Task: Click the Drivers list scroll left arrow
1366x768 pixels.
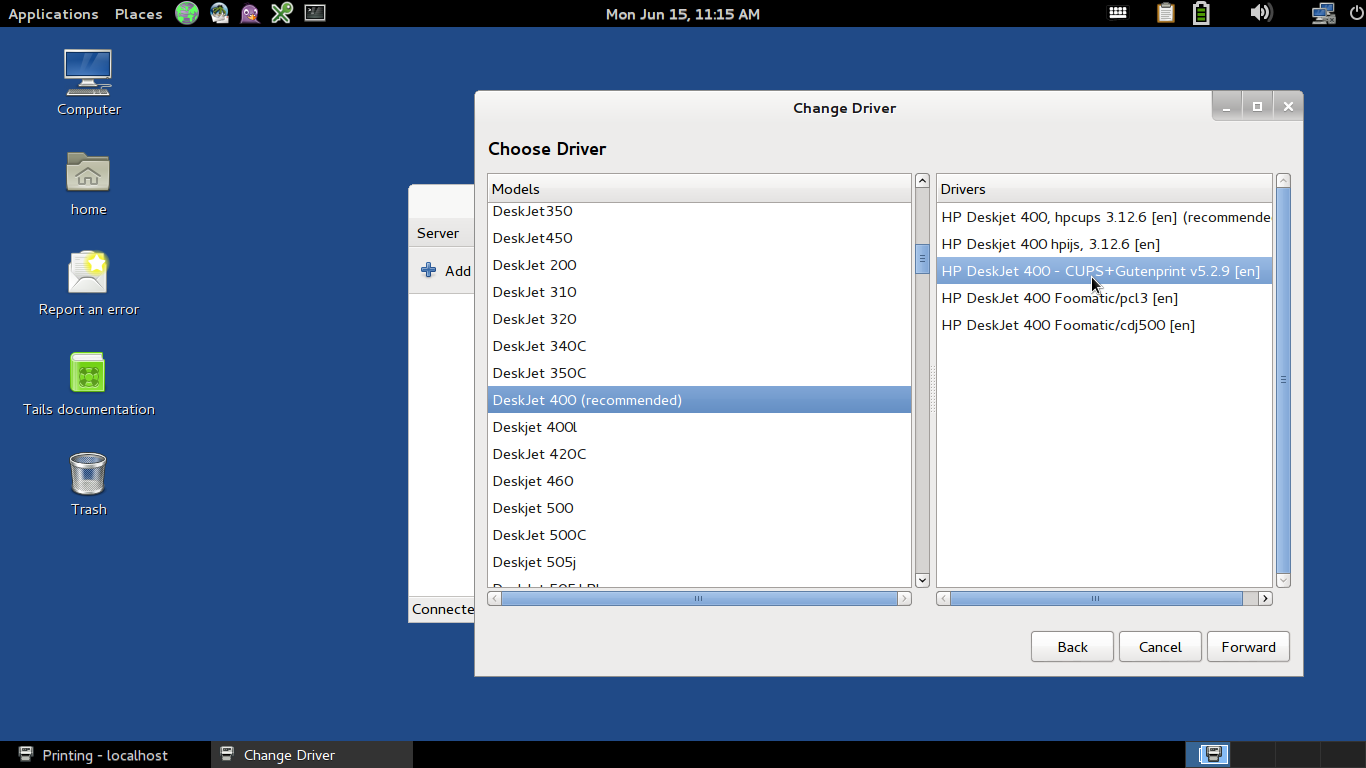Action: point(943,598)
